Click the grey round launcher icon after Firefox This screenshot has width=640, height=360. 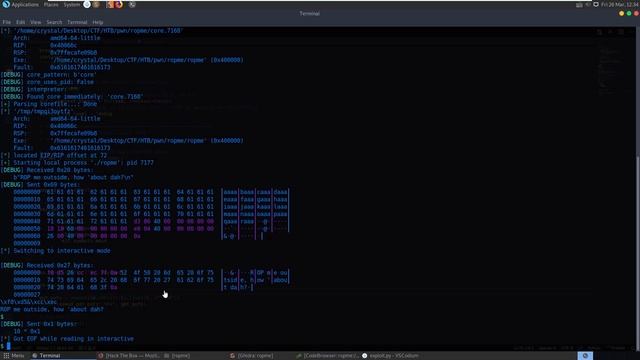click(132, 4)
